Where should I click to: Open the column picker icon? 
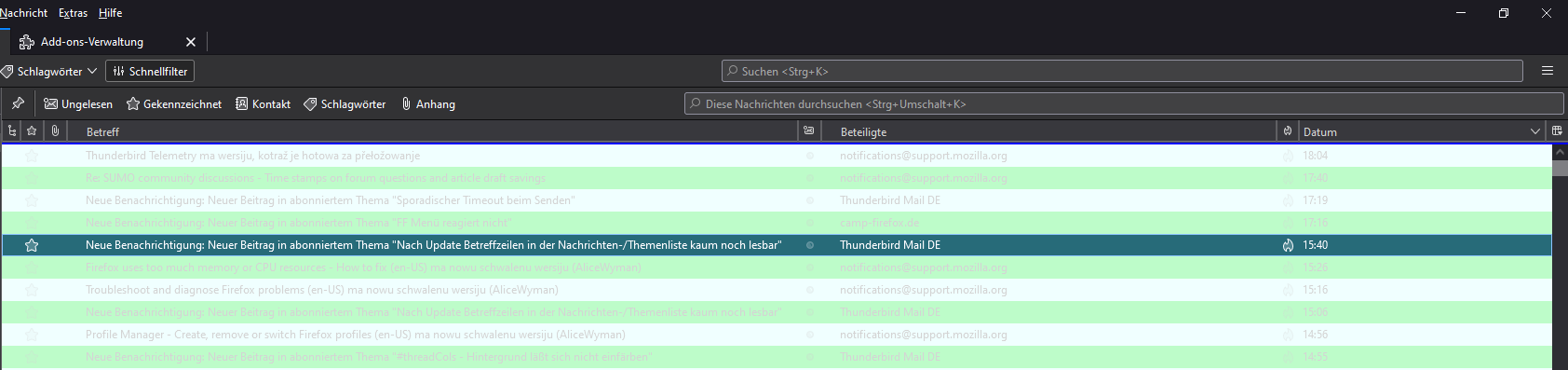click(1557, 131)
